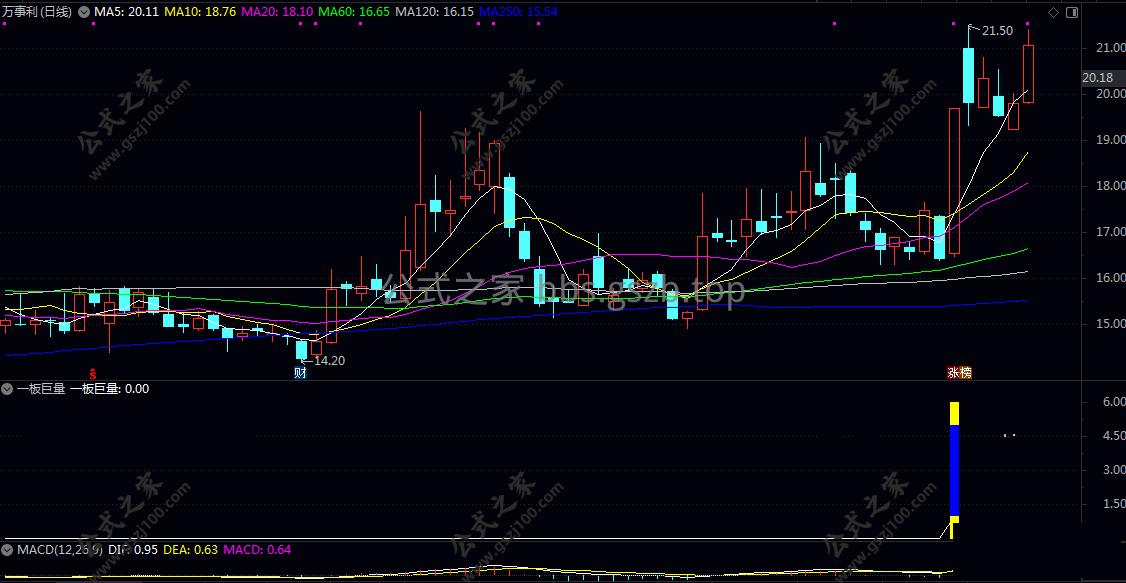Image resolution: width=1126 pixels, height=583 pixels.
Task: Click the diamond icon at chart top-right
Action: point(1053,12)
